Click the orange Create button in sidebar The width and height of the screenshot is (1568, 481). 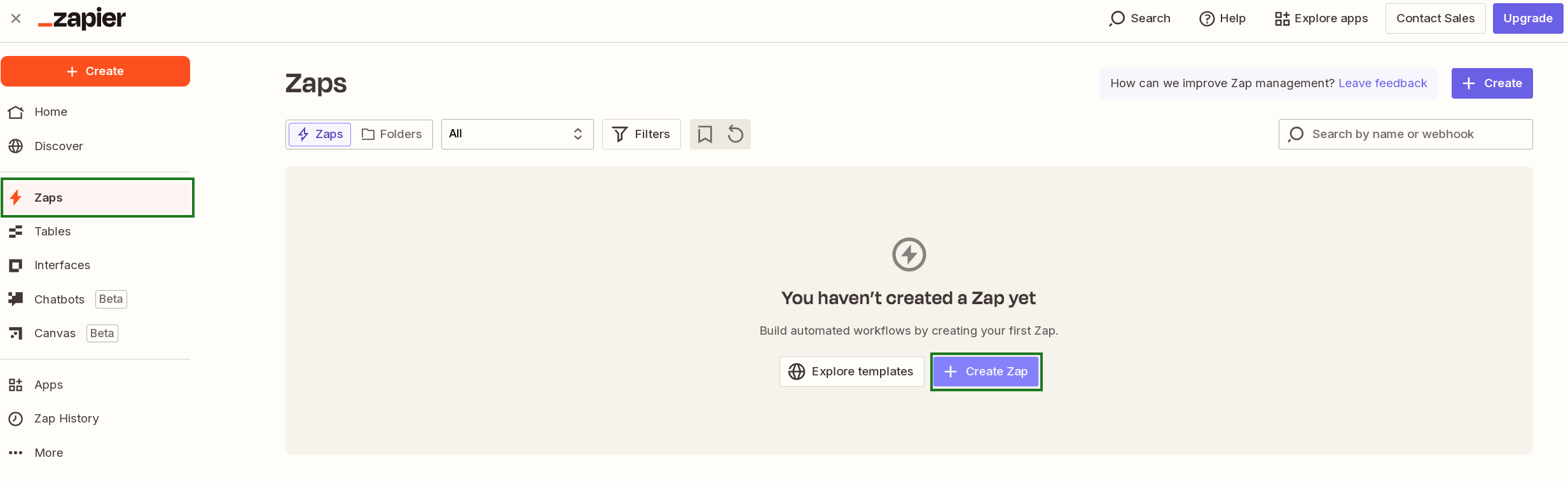[x=95, y=71]
